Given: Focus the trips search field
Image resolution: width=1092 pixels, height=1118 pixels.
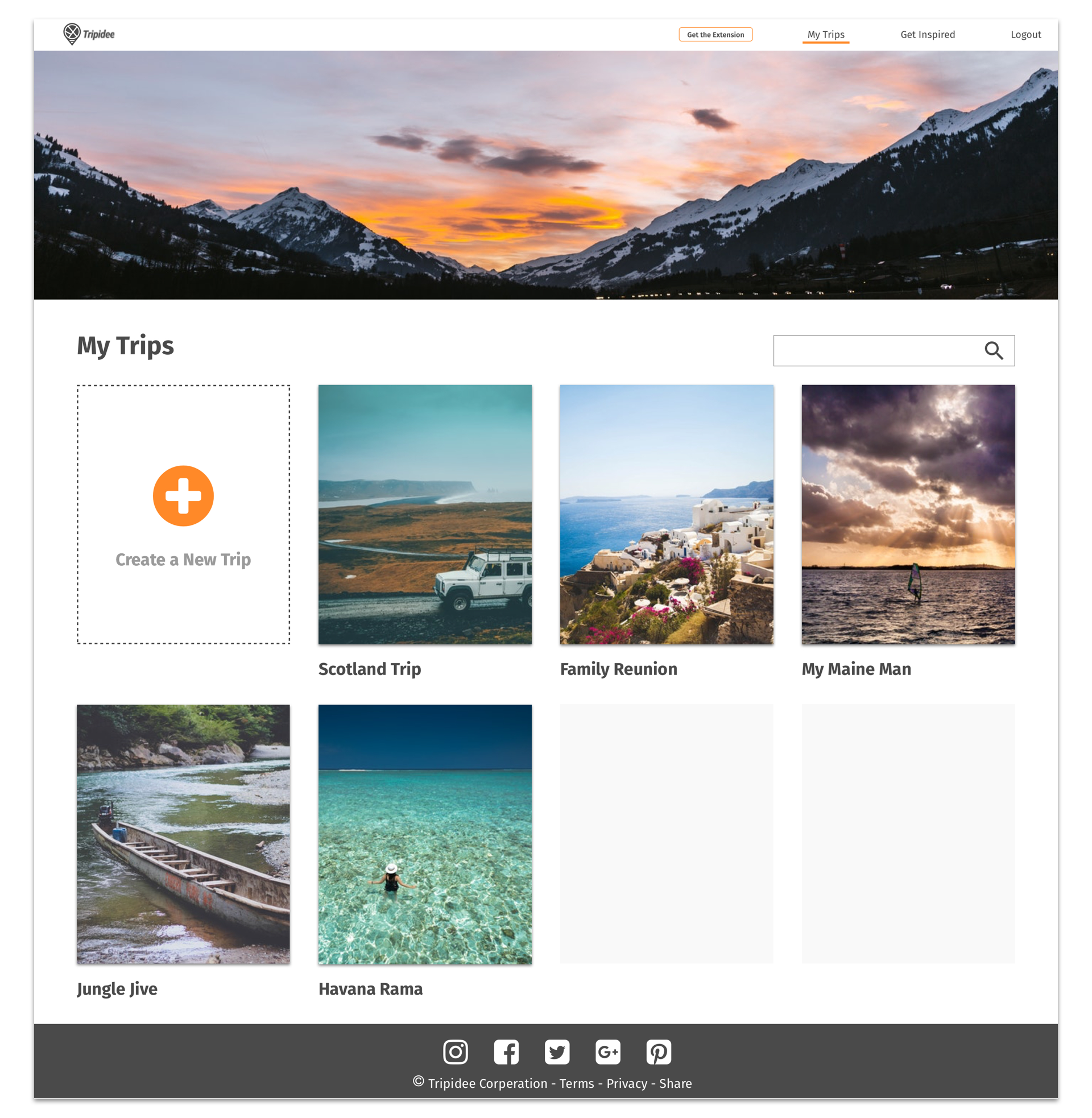Looking at the screenshot, I should pyautogui.click(x=894, y=350).
